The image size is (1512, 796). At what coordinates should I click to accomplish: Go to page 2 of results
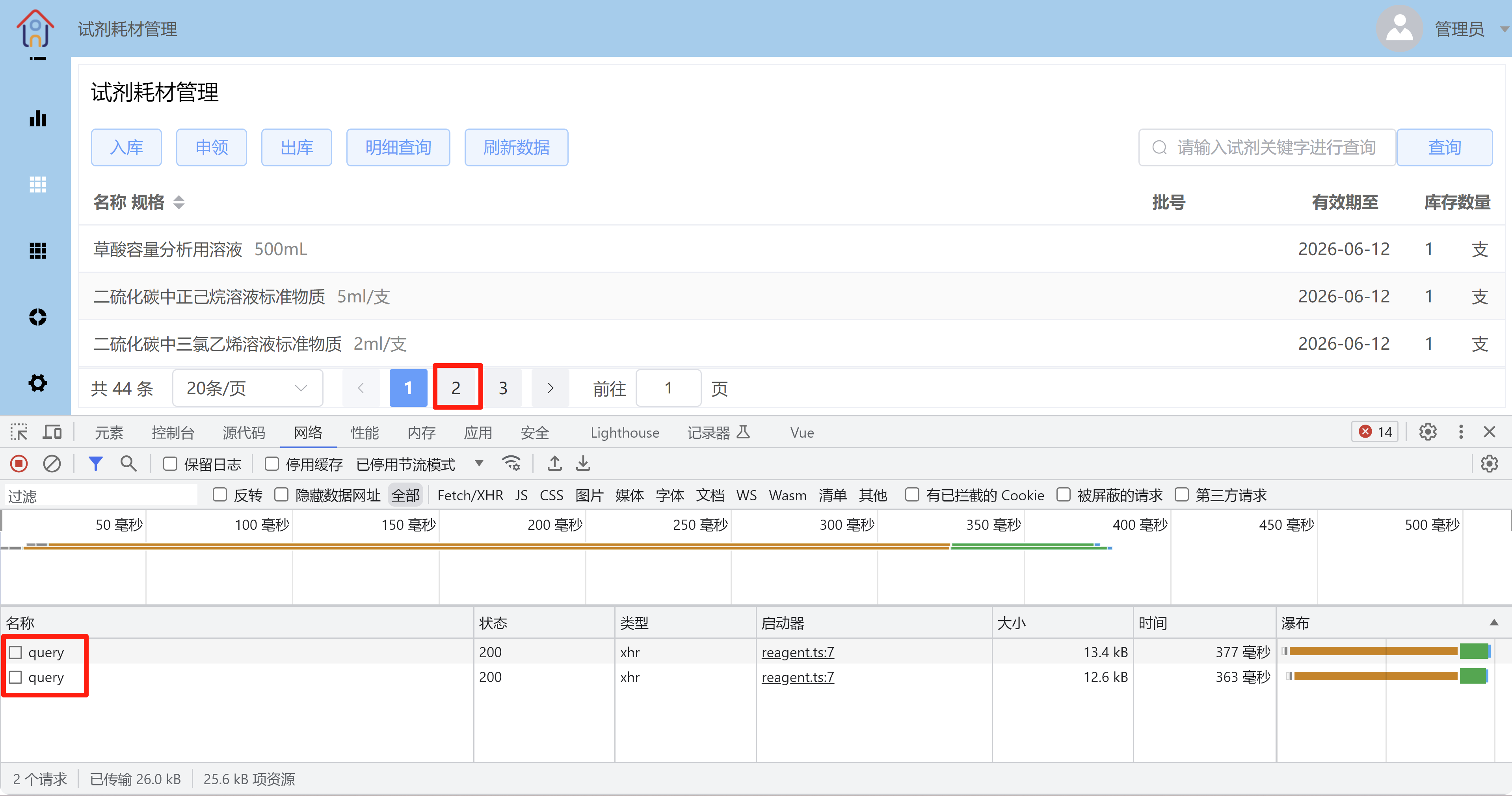456,388
